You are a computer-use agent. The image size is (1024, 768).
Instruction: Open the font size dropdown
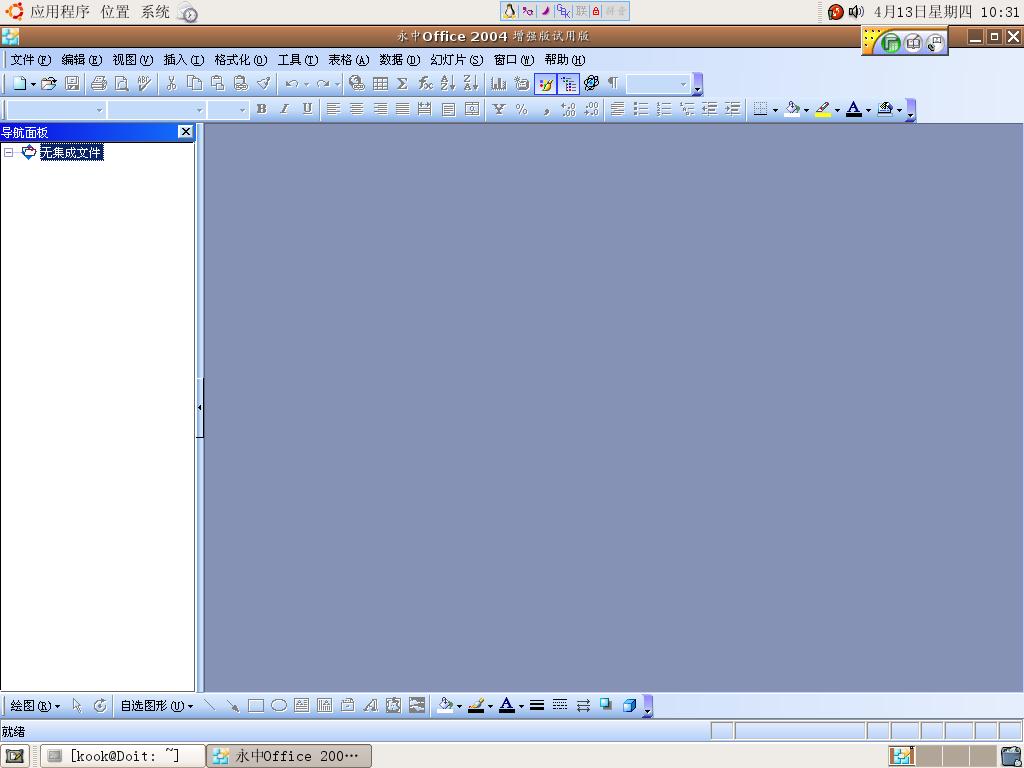(x=242, y=110)
